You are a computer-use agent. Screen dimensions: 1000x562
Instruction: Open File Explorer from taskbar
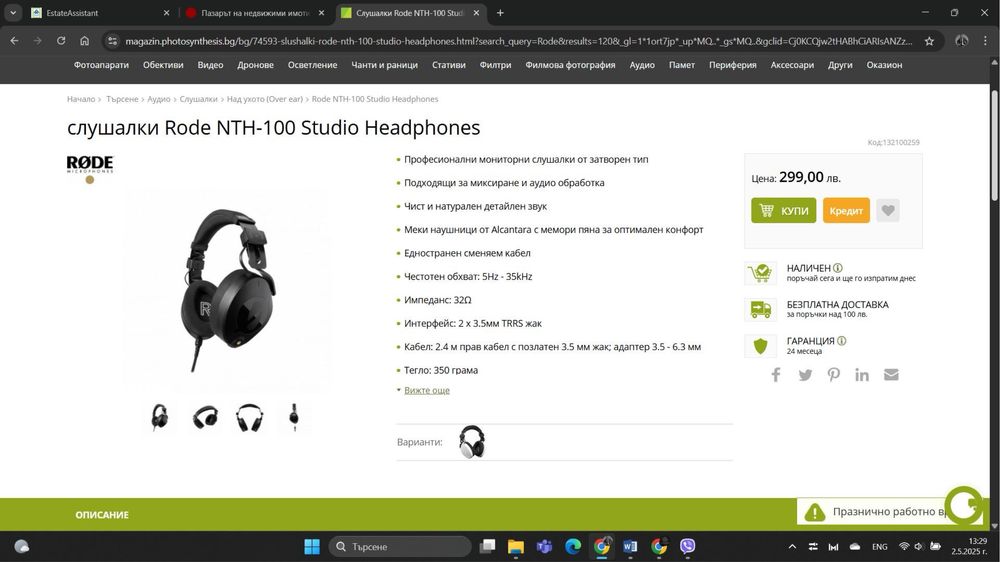click(x=515, y=546)
